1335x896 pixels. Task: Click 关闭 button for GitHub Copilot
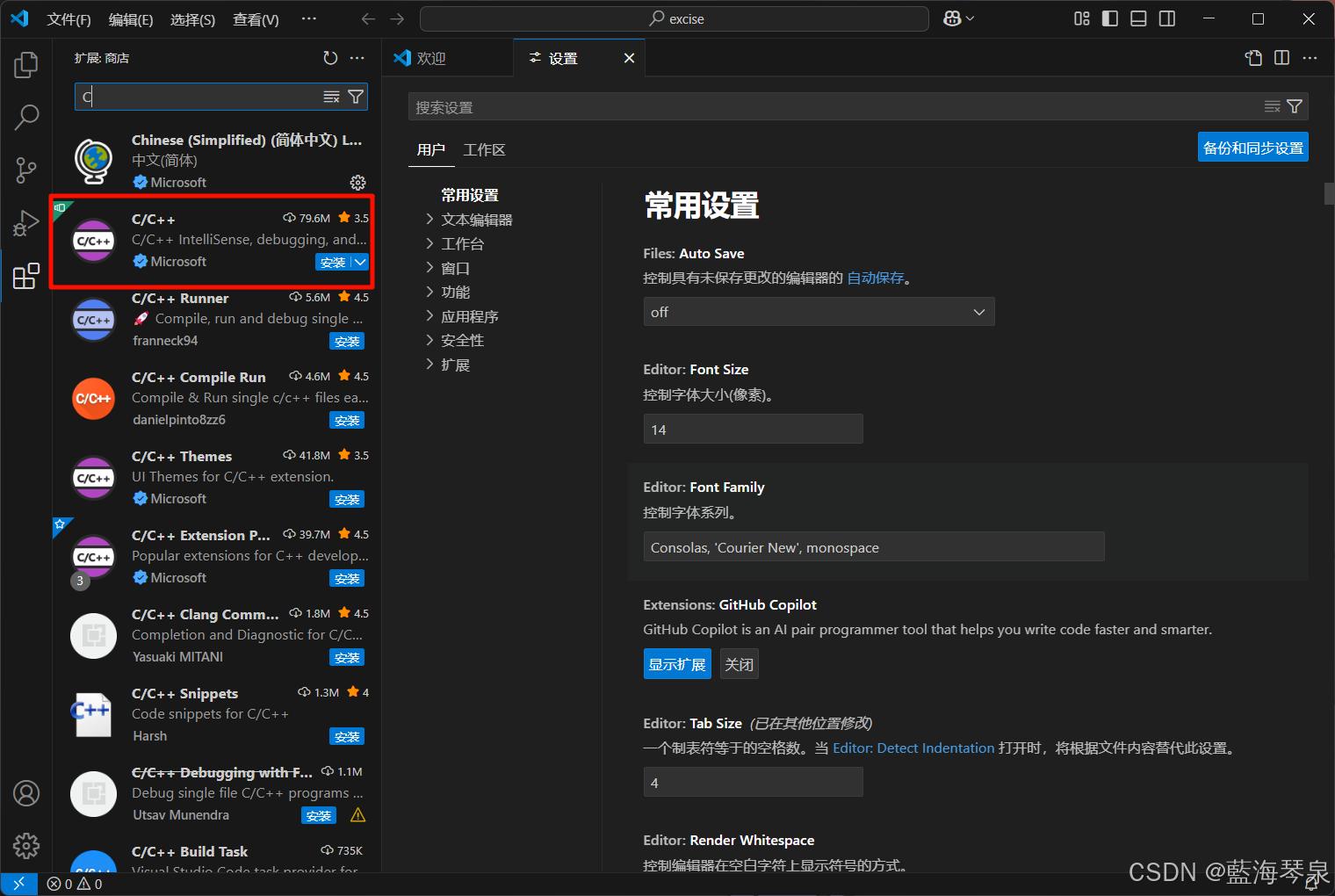pyautogui.click(x=739, y=664)
